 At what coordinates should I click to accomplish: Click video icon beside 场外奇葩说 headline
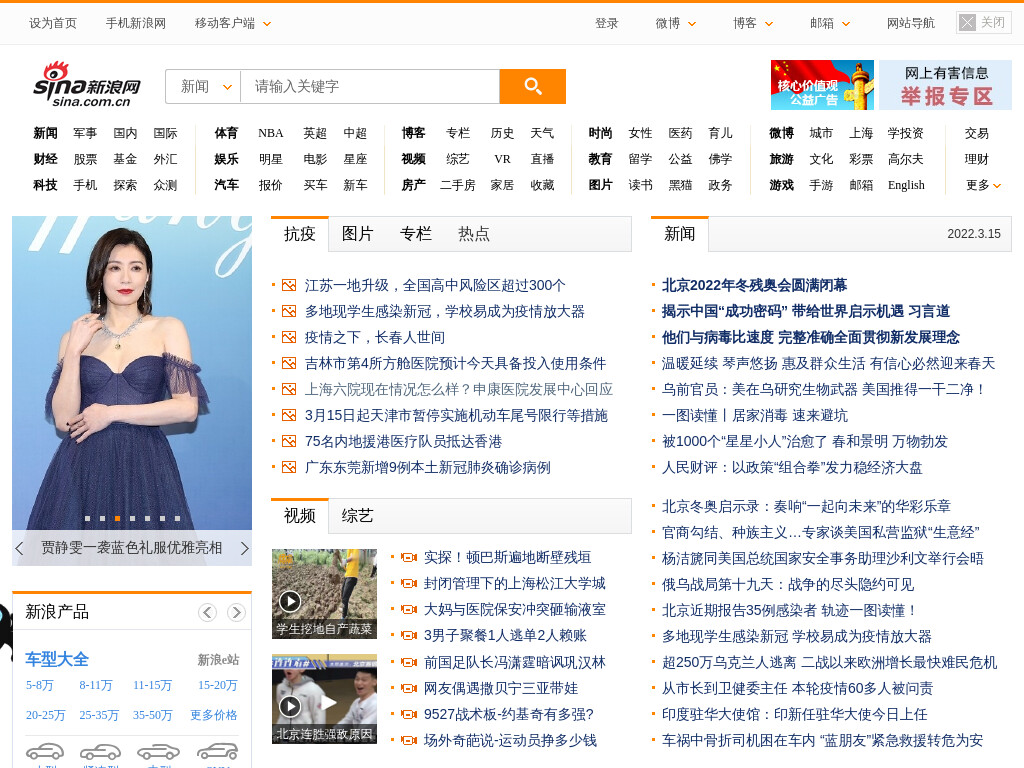click(409, 741)
